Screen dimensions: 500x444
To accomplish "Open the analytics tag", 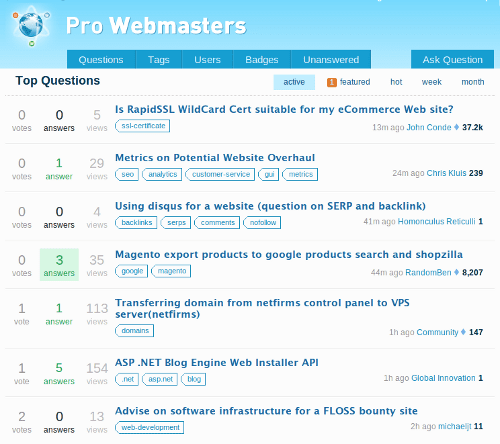I will [x=162, y=174].
